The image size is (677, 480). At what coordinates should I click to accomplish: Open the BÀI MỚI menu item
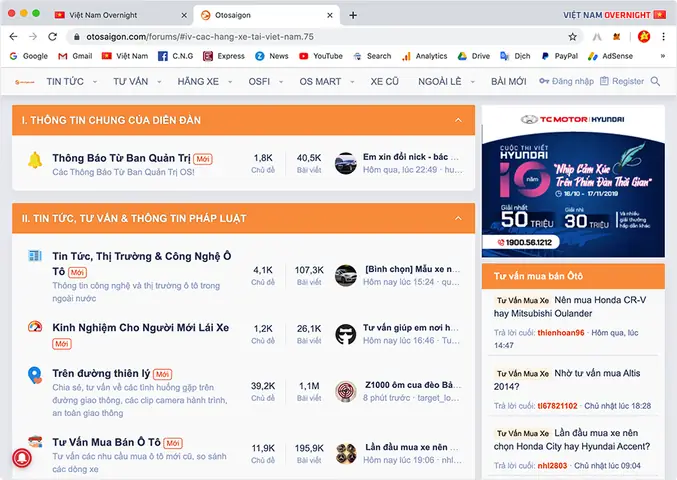pos(509,82)
